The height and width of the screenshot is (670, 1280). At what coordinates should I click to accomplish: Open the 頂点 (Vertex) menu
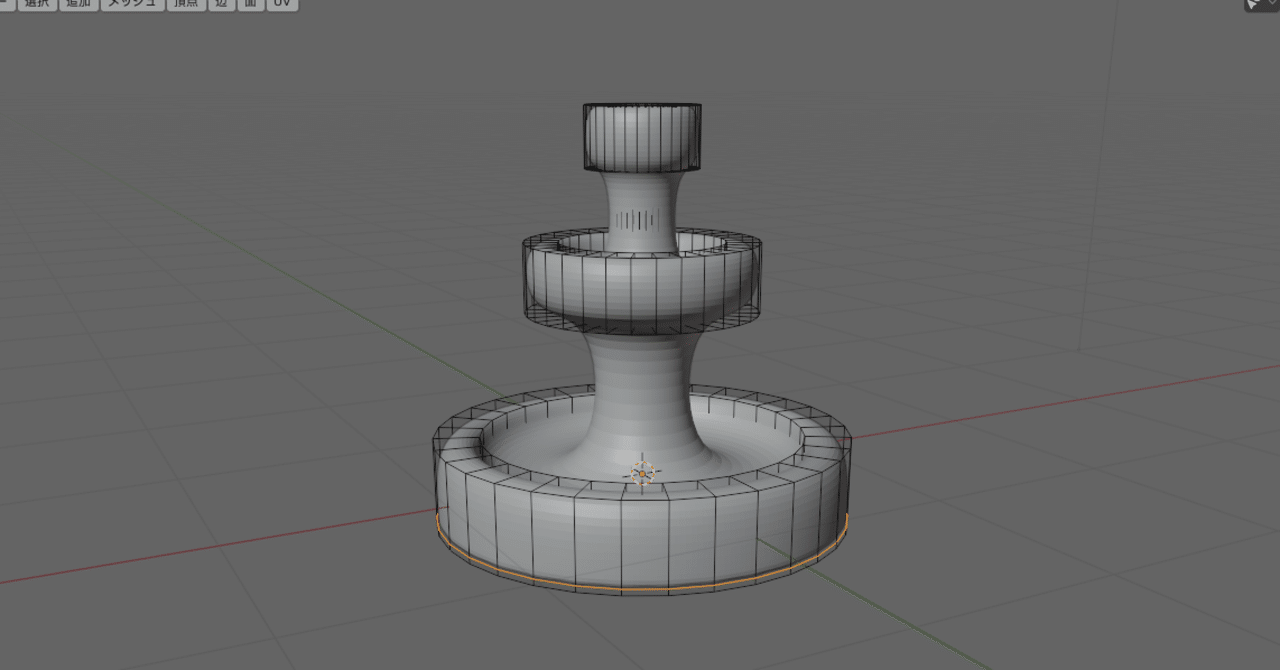click(184, 4)
